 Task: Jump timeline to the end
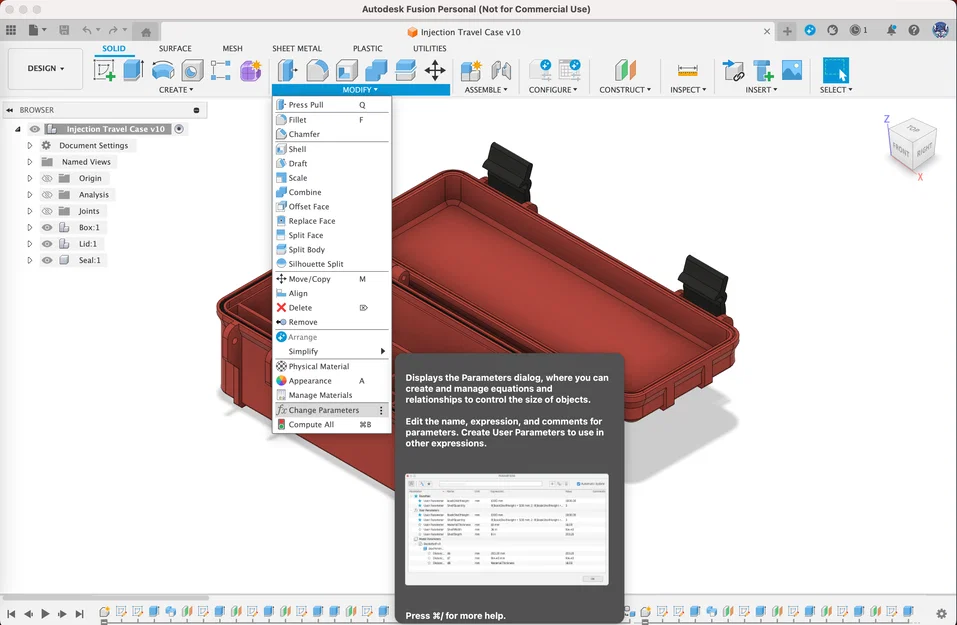[x=79, y=613]
